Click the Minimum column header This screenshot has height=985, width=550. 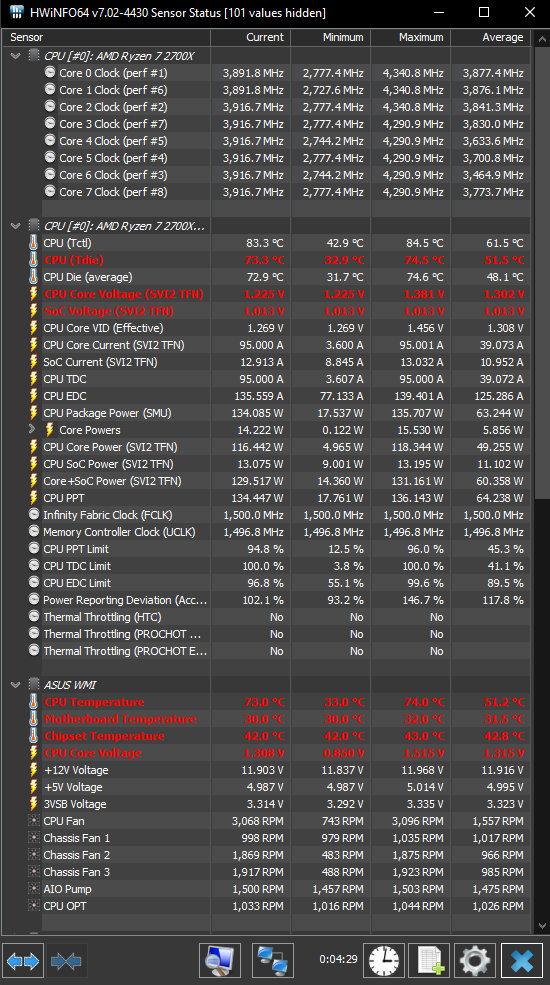point(330,37)
